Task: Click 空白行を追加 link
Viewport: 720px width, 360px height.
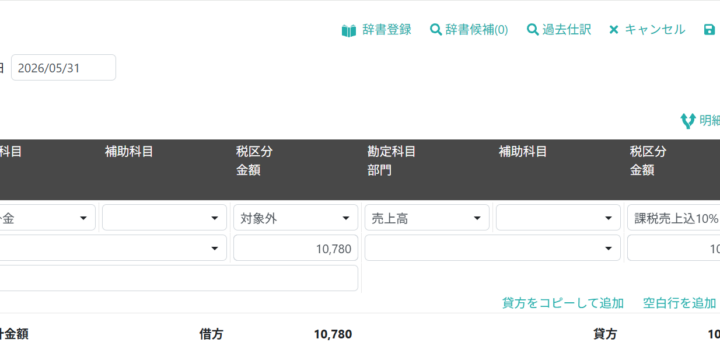Action: pos(679,303)
